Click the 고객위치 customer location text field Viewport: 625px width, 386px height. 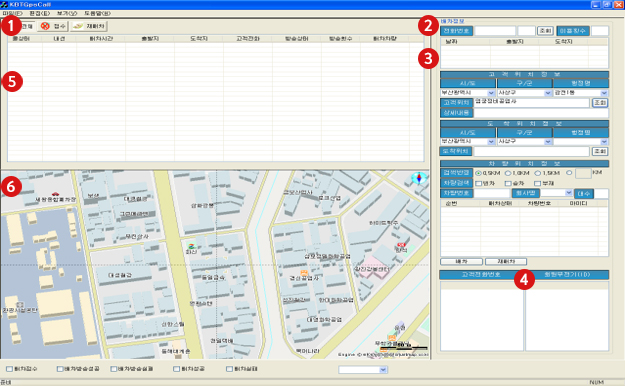pyautogui.click(x=532, y=102)
